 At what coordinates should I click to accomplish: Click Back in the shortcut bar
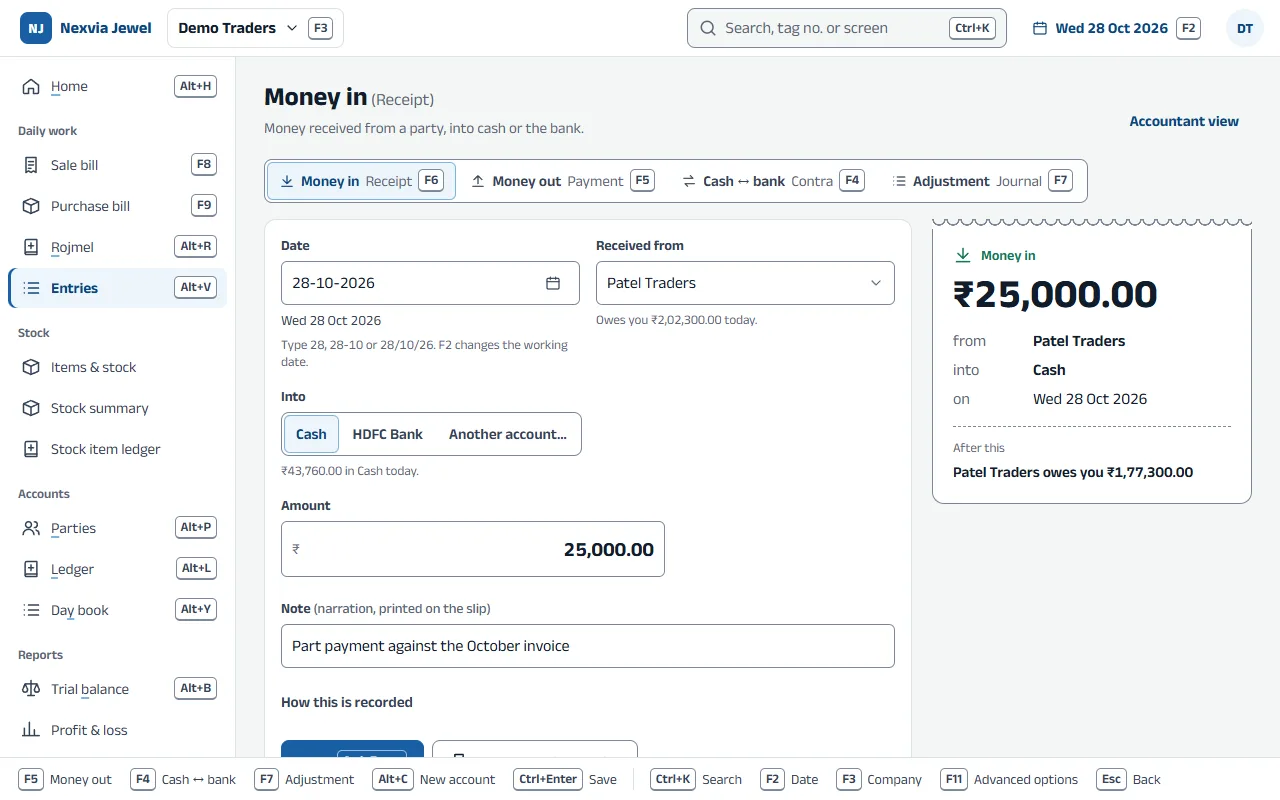(x=1129, y=779)
